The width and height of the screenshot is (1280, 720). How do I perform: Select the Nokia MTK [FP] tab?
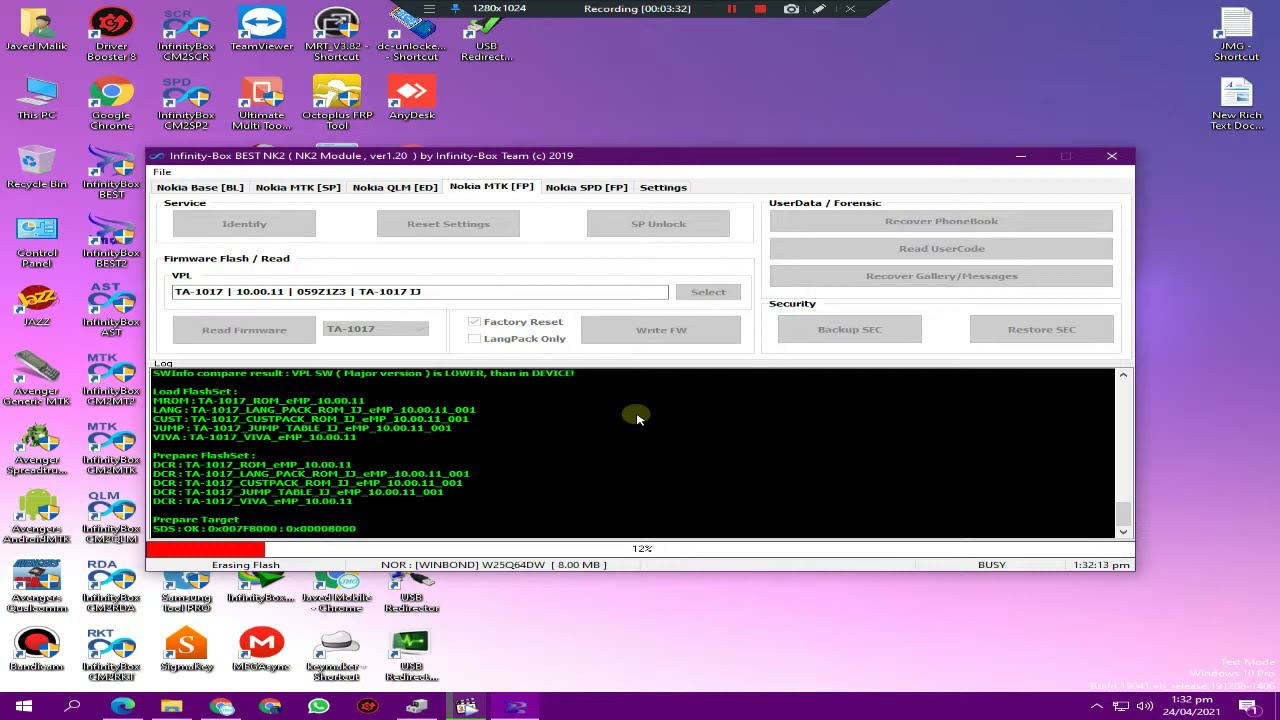[x=491, y=186]
